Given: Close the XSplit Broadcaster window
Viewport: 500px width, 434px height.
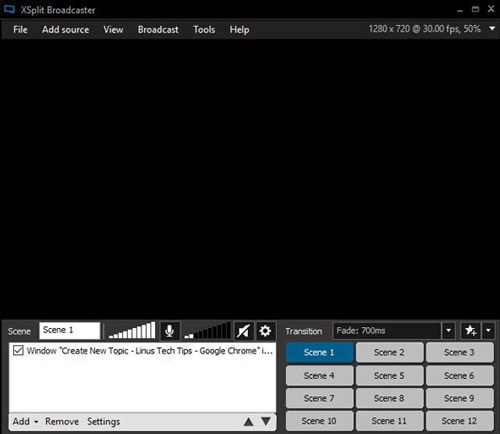Looking at the screenshot, I should (x=491, y=9).
